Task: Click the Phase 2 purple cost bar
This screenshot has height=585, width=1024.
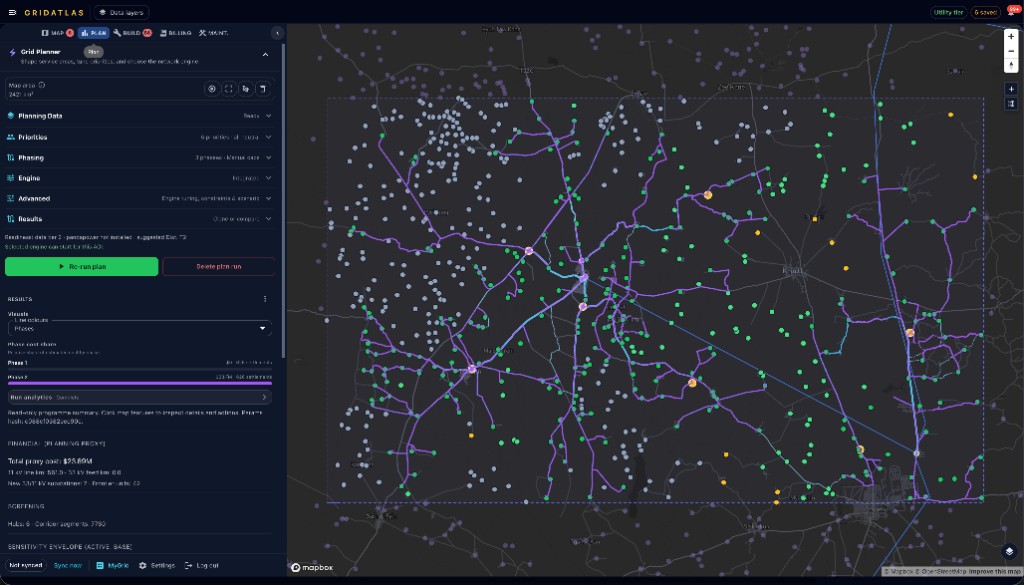Action: (x=140, y=384)
